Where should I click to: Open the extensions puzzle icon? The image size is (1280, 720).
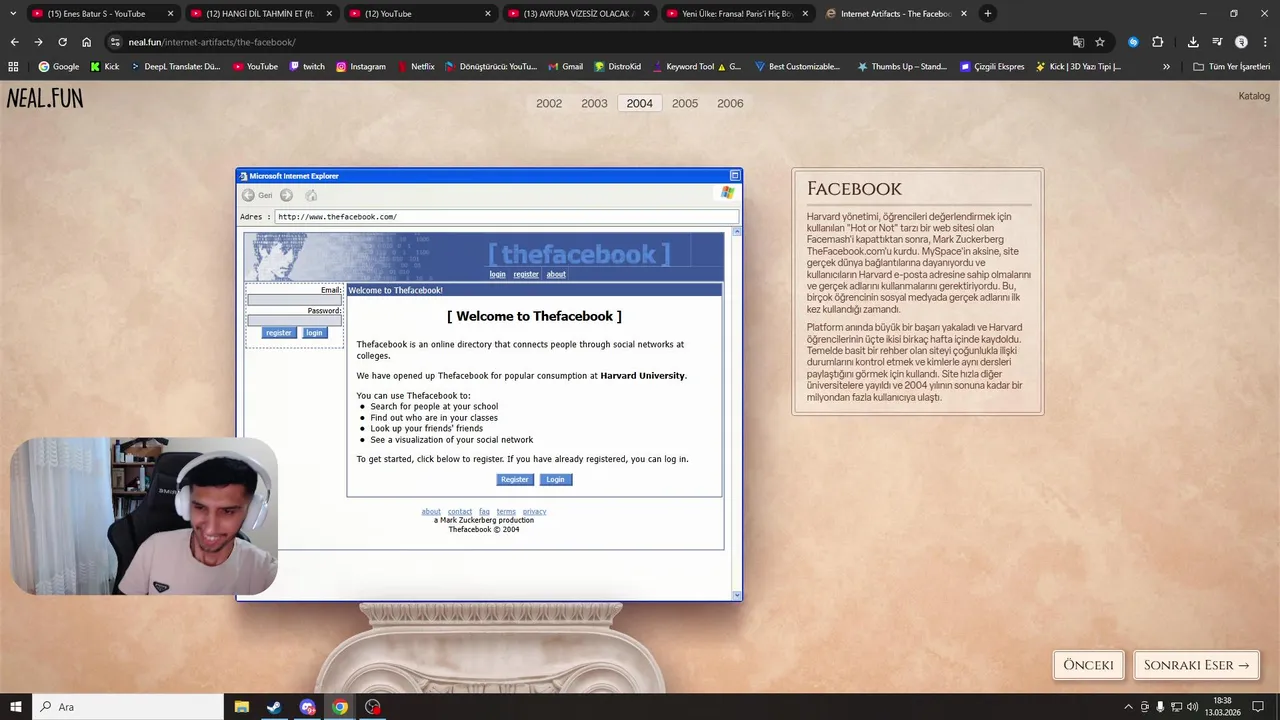click(x=1158, y=42)
